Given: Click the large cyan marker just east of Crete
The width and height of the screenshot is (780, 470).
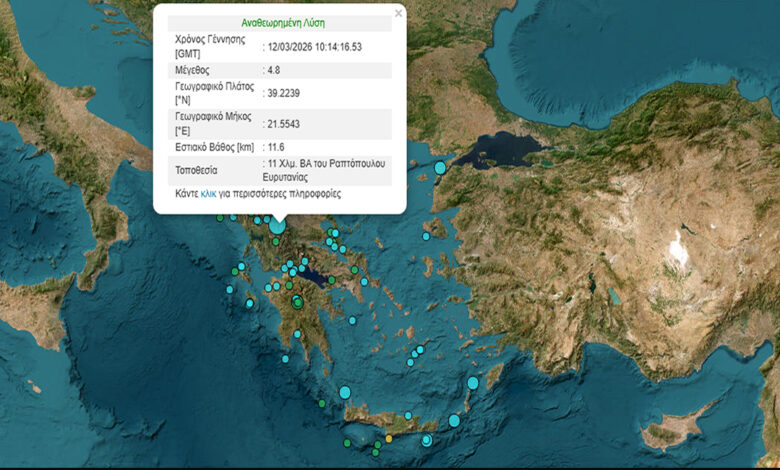Looking at the screenshot, I should pyautogui.click(x=454, y=421).
